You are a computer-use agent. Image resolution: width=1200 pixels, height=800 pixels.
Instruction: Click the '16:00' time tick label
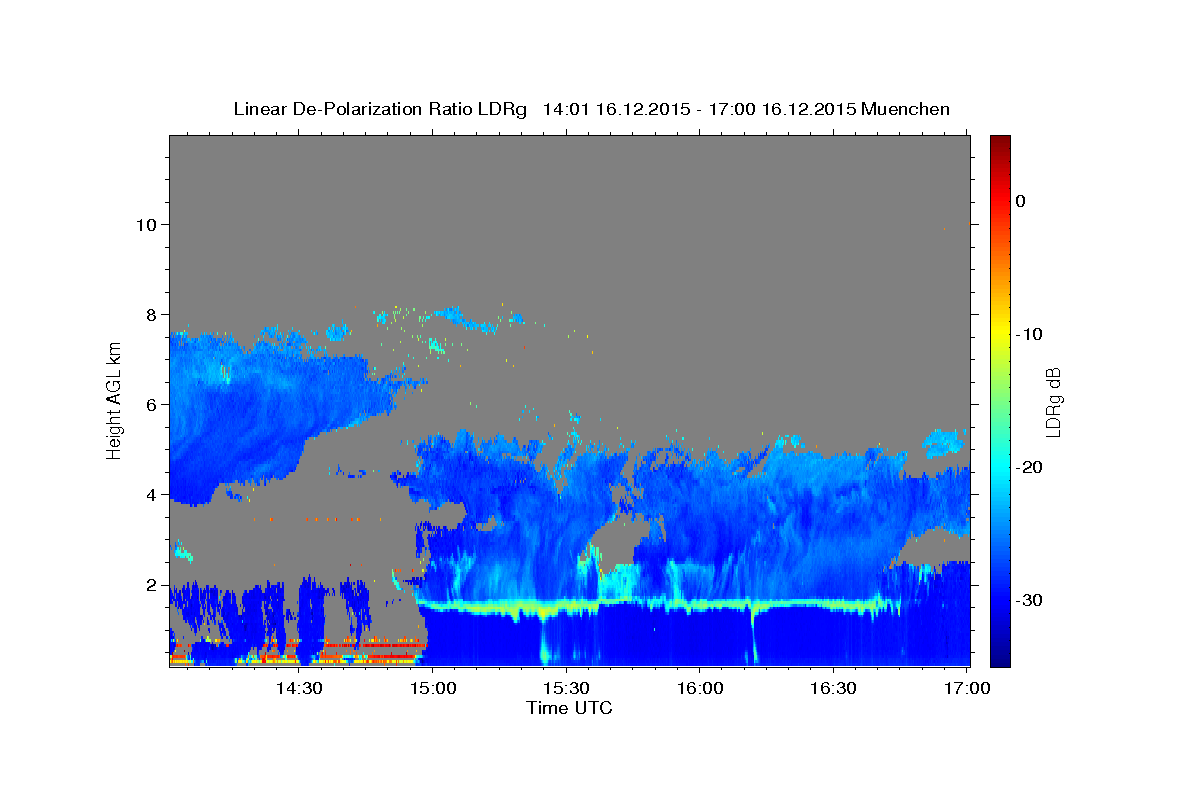coord(700,688)
